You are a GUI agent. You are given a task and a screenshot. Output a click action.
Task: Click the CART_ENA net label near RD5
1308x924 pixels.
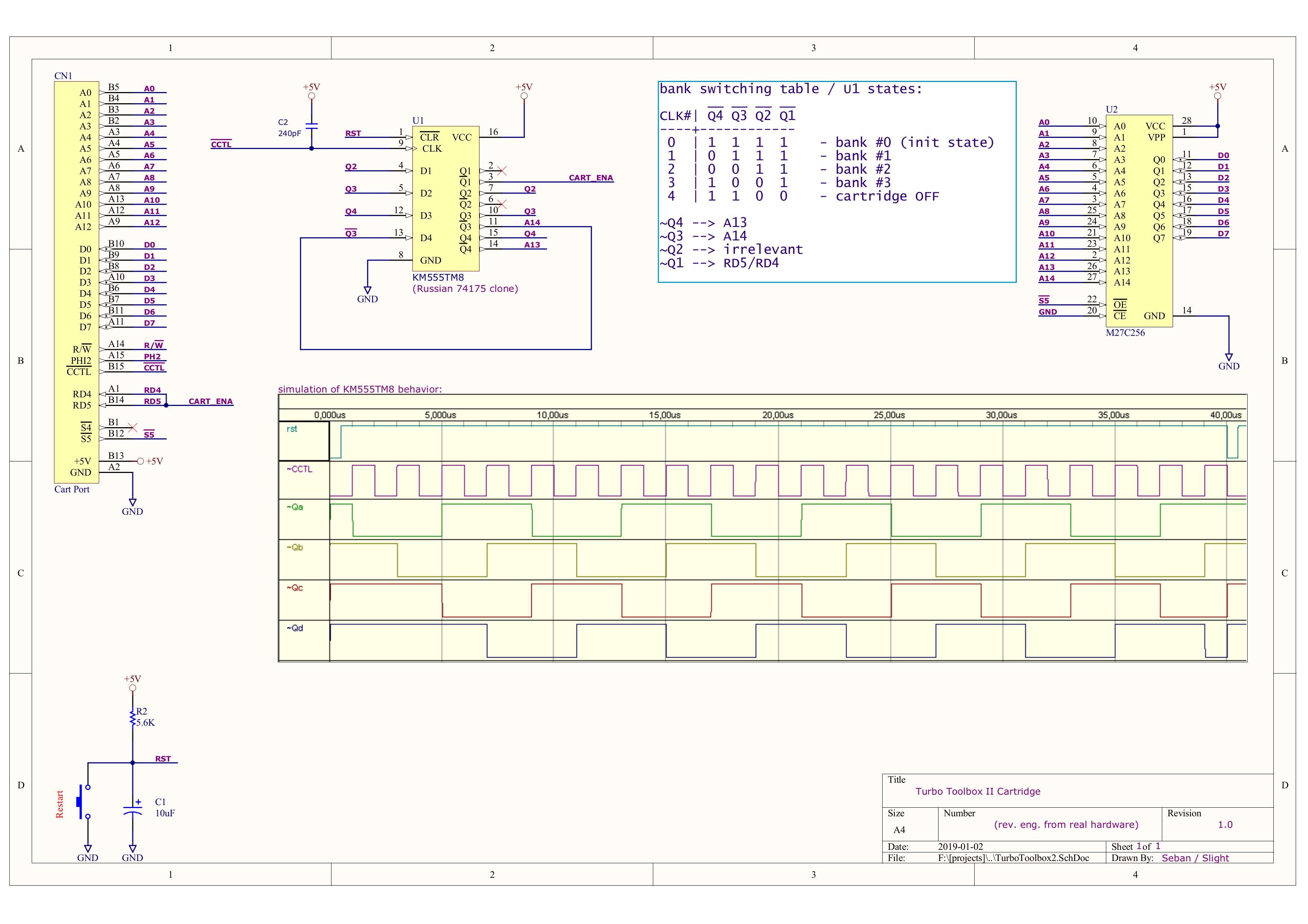tap(210, 401)
